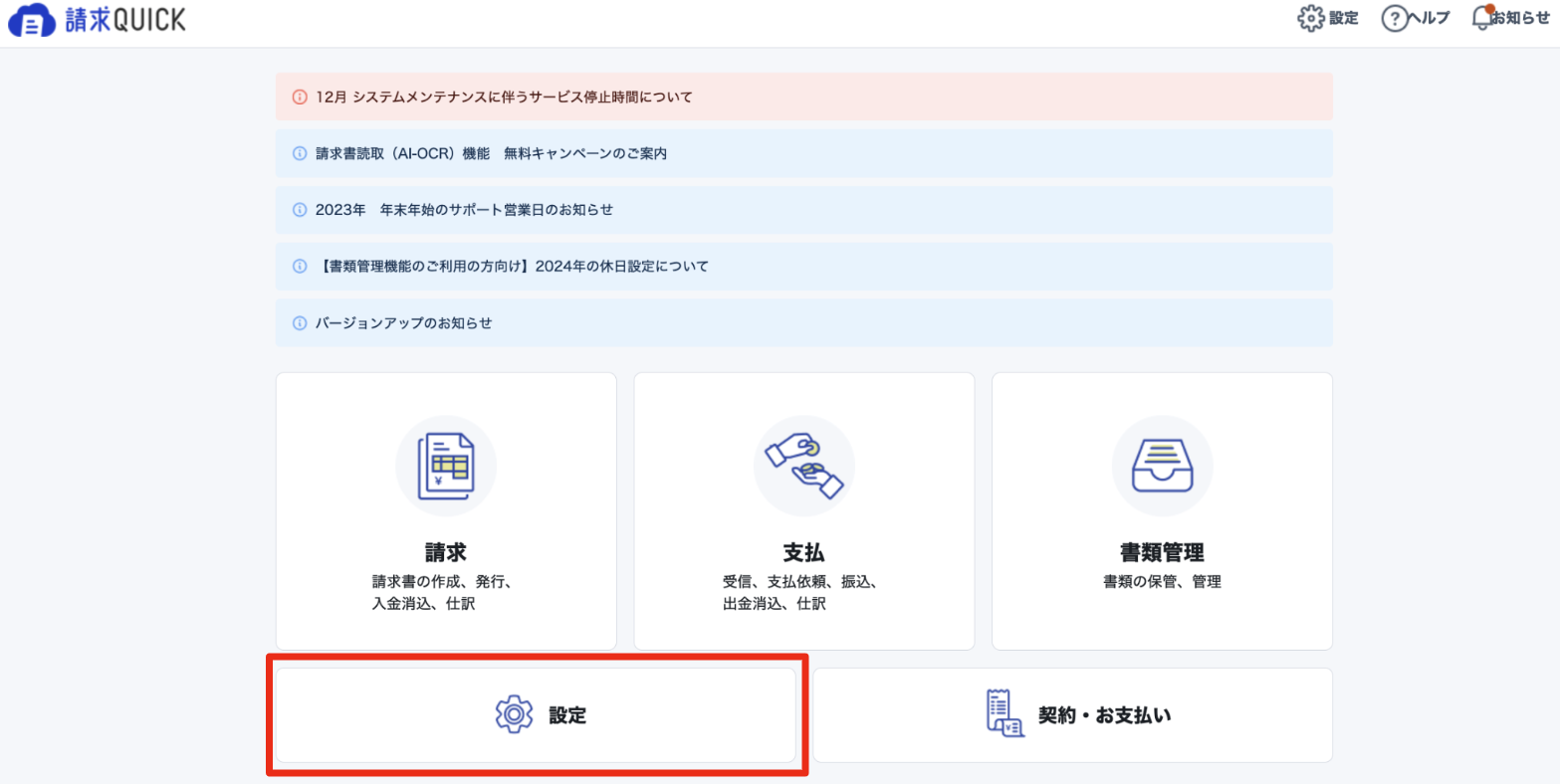Click the ヘルプ question mark icon

(1394, 18)
